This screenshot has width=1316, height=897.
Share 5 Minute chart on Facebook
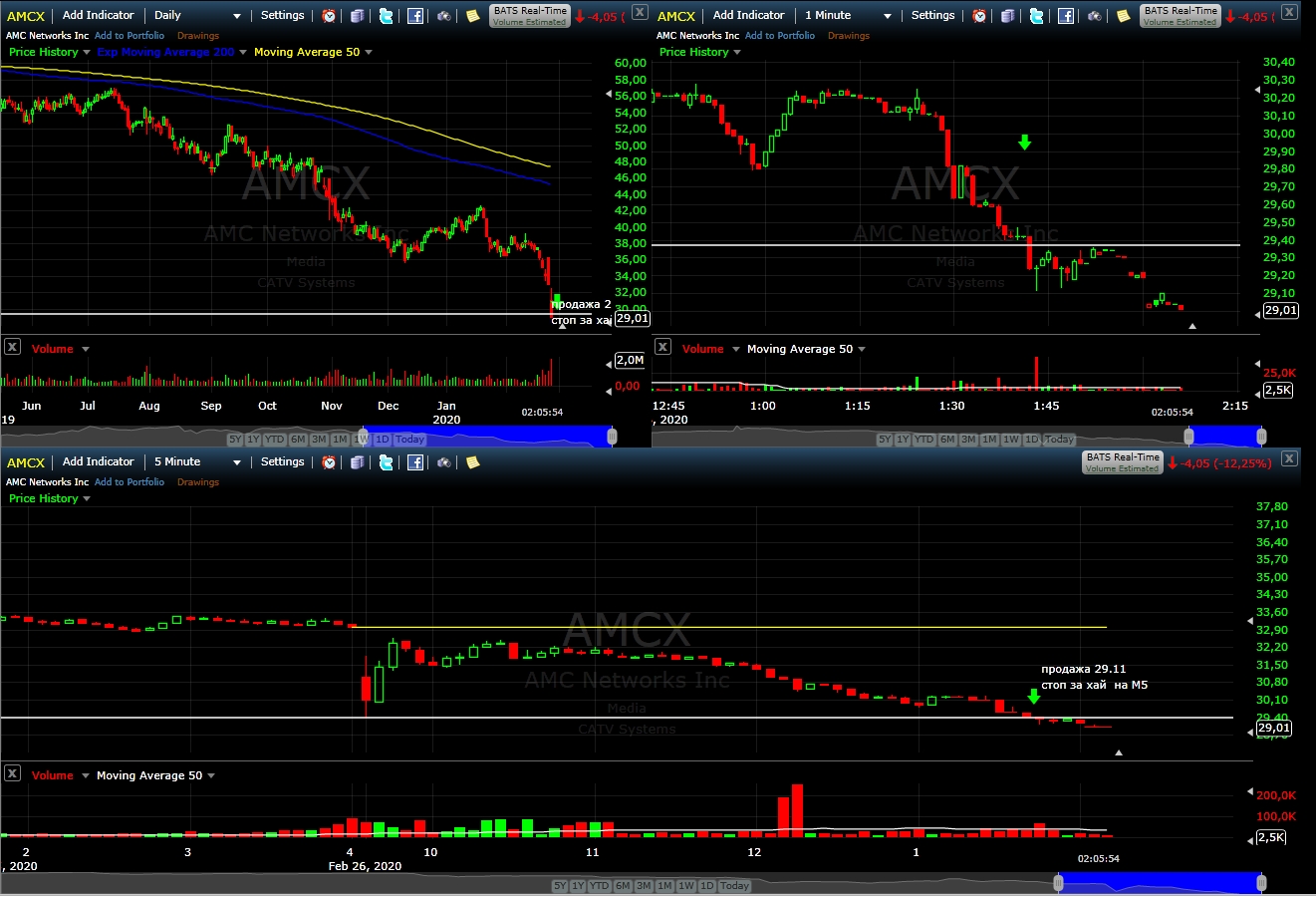click(415, 462)
